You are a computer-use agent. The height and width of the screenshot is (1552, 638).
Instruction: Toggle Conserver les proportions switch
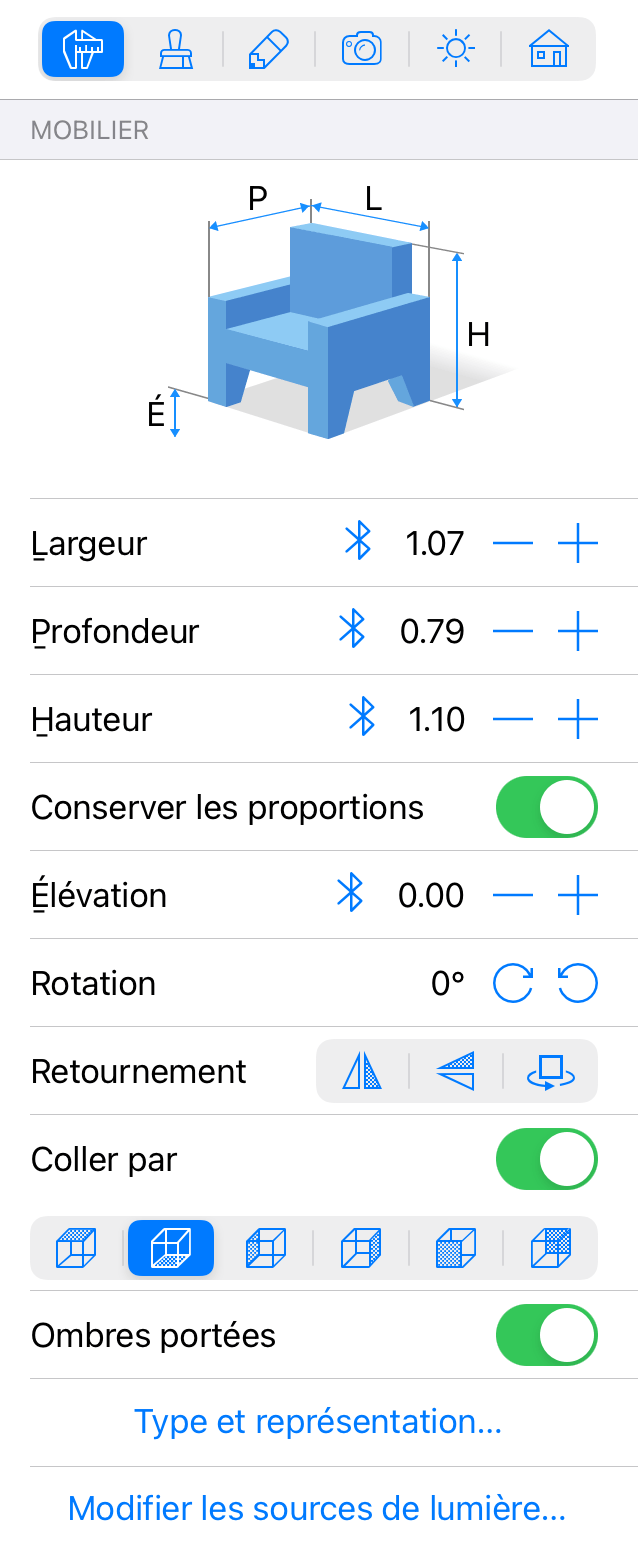point(546,807)
